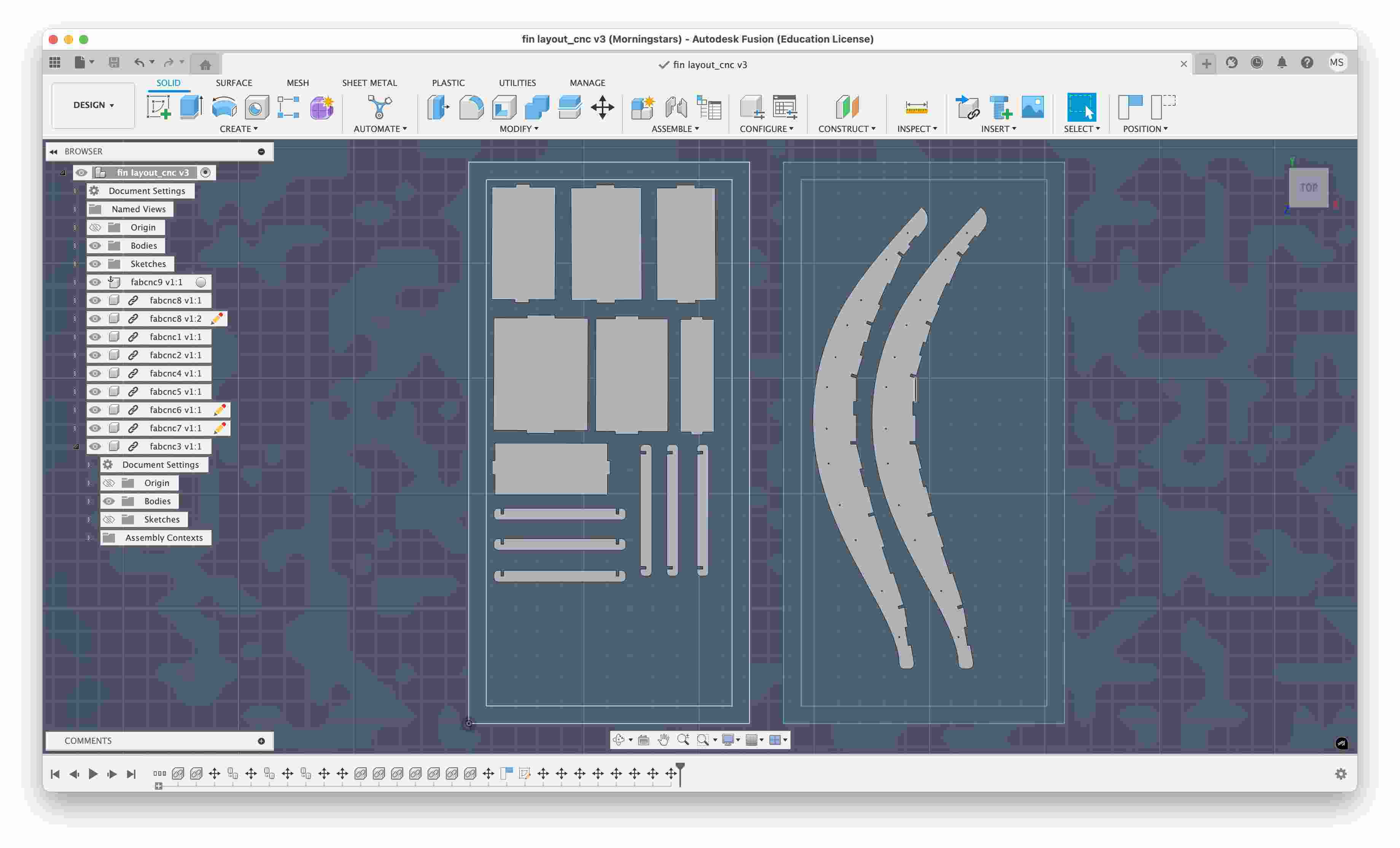The image size is (1400, 848).
Task: Hide the fabcnc9 v1:1 component
Action: (95, 282)
